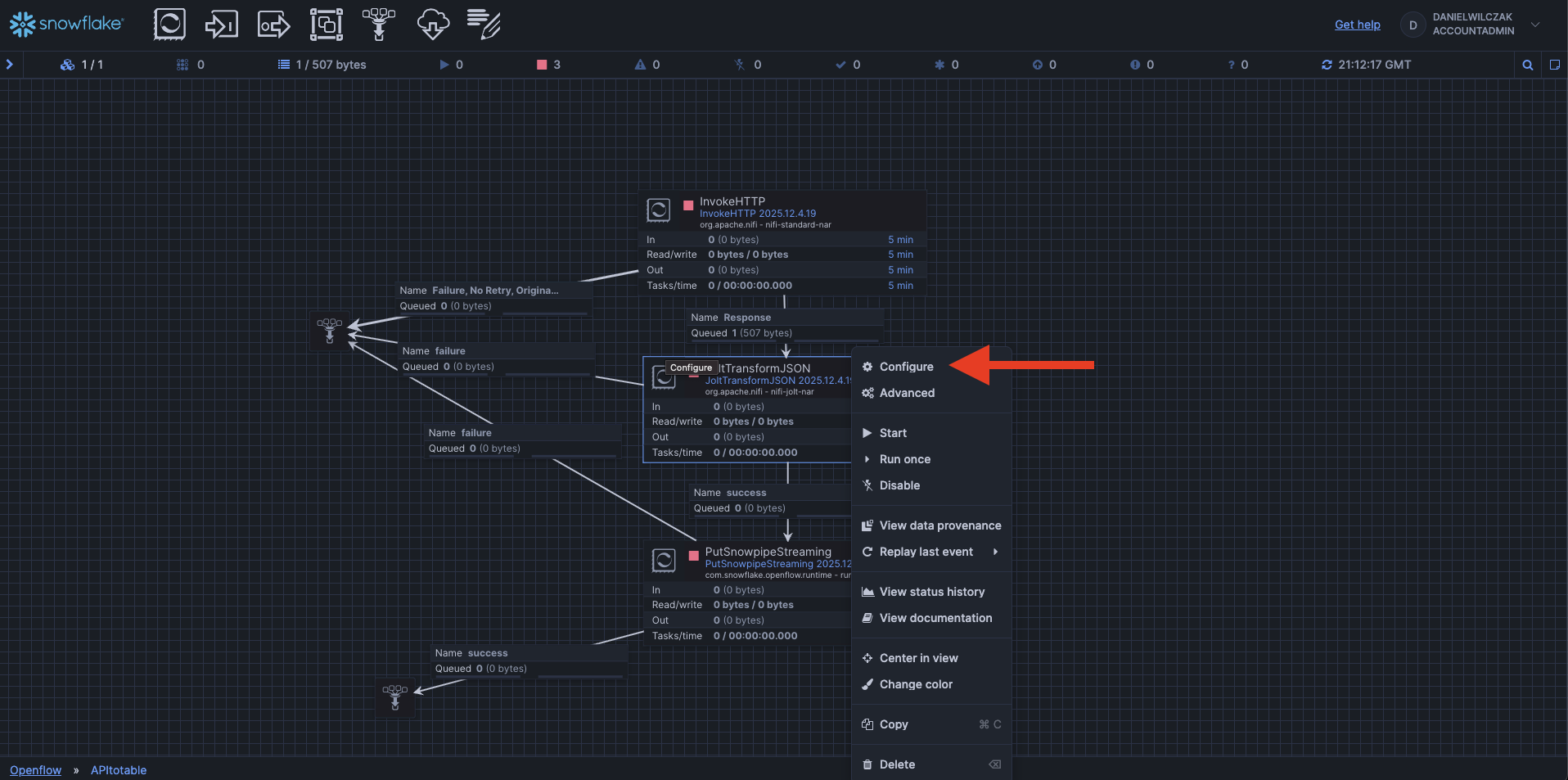
Task: Select the Output Port toolbar icon
Action: 273,25
